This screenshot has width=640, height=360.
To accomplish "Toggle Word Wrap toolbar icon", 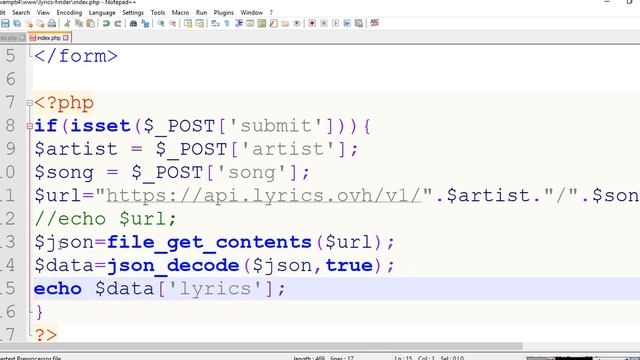I will tap(215, 23).
